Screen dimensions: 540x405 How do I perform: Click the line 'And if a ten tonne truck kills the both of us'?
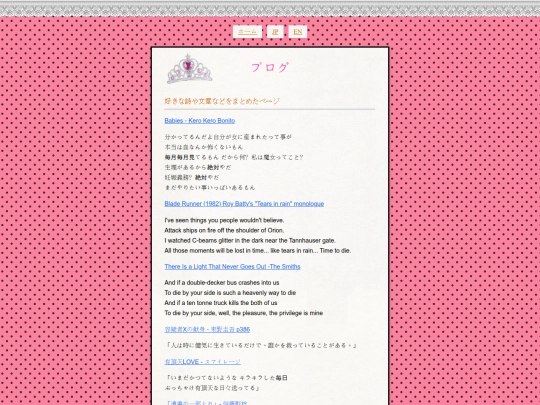click(221, 303)
